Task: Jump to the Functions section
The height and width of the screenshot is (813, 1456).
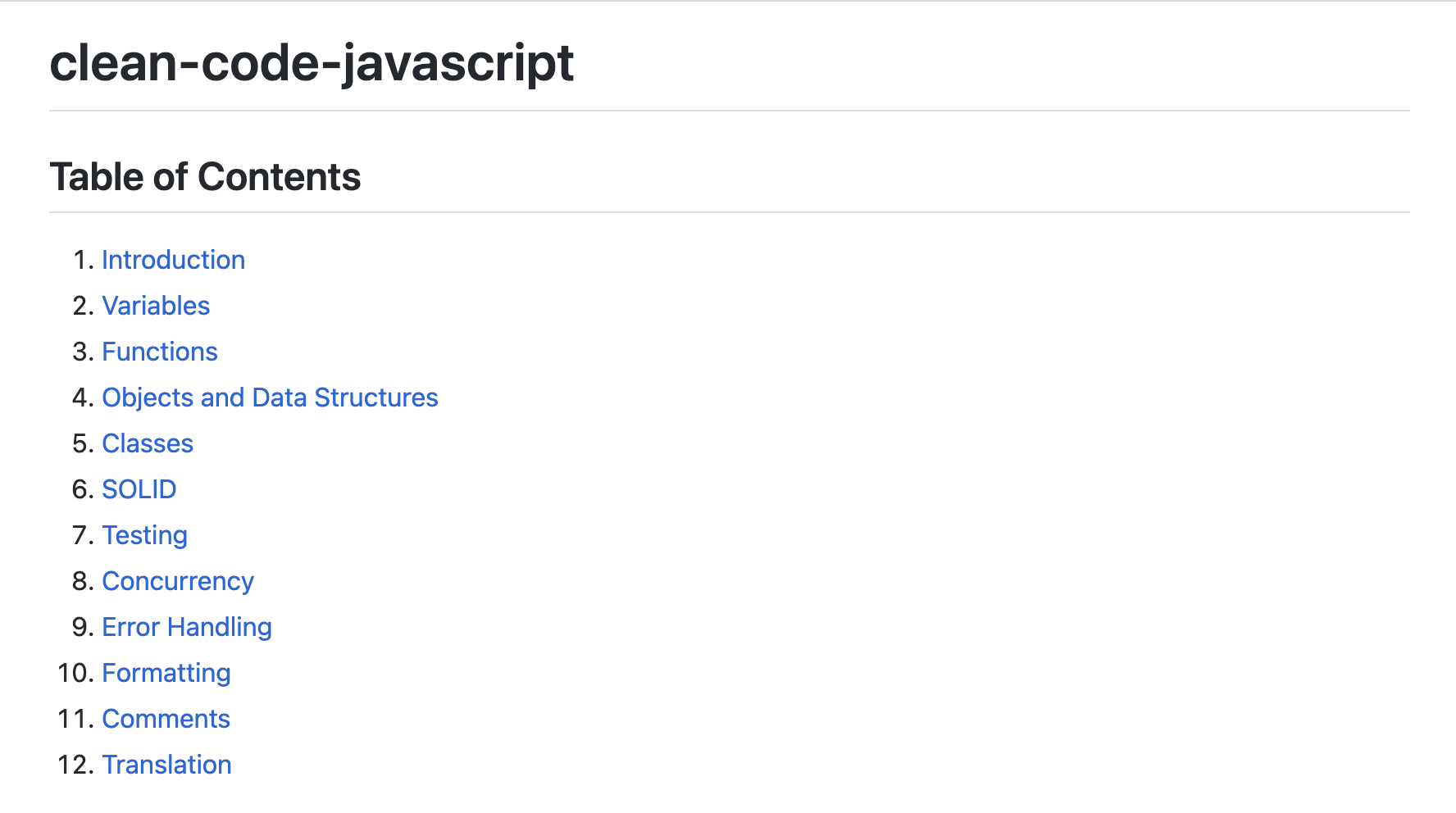Action: [x=160, y=352]
